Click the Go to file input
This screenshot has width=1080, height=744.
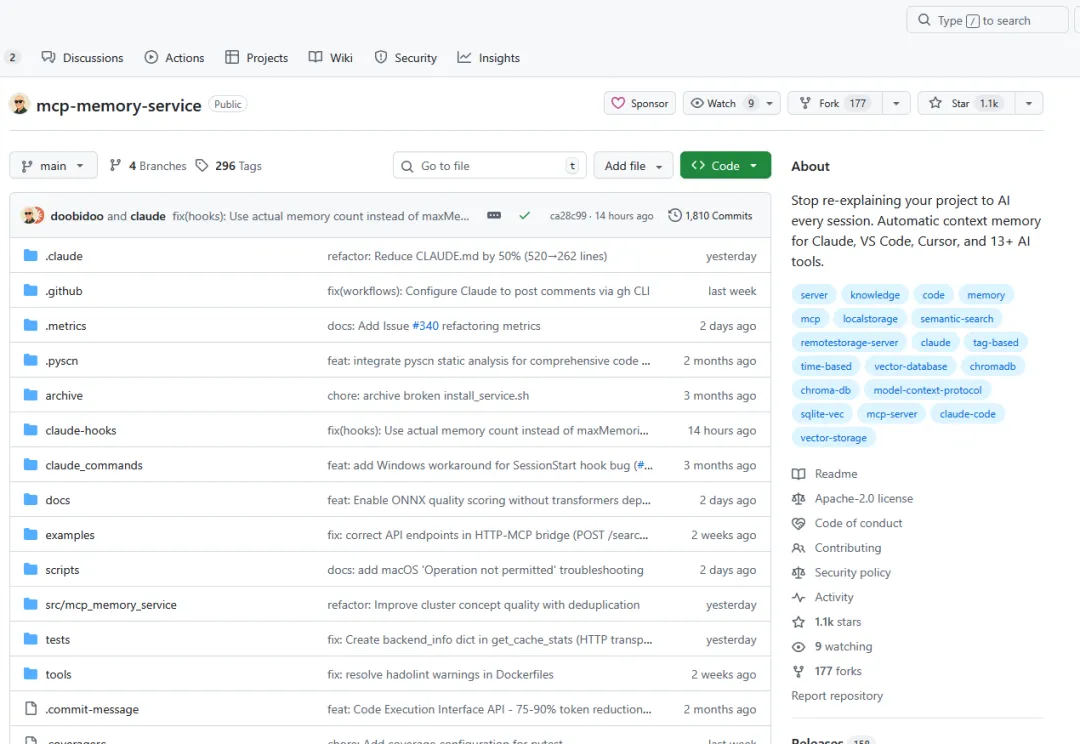point(490,165)
